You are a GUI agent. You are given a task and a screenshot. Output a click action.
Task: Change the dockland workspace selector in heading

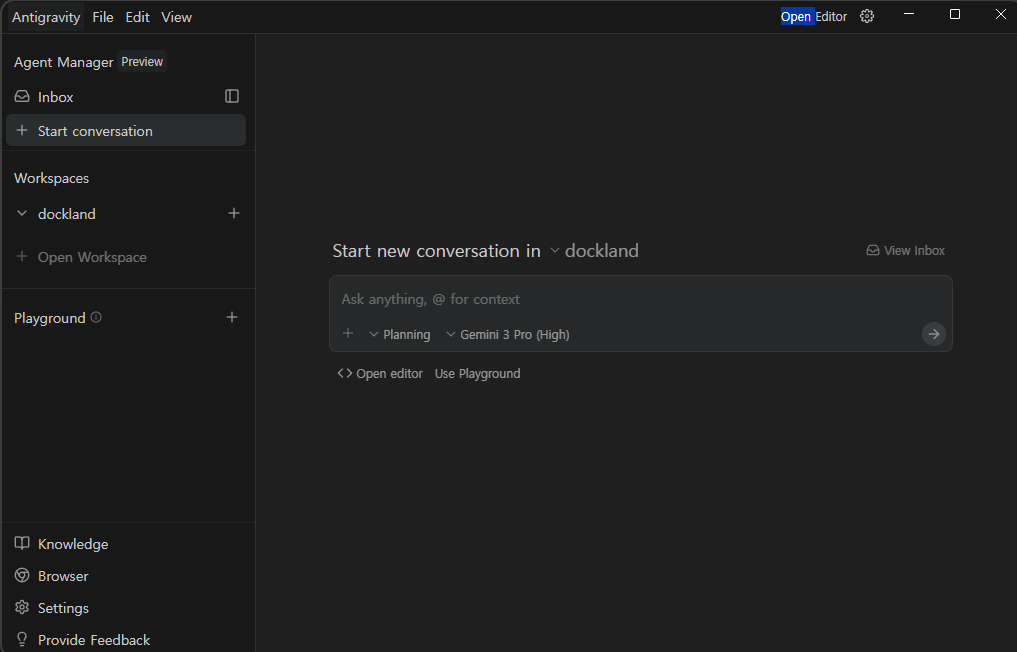coord(594,251)
